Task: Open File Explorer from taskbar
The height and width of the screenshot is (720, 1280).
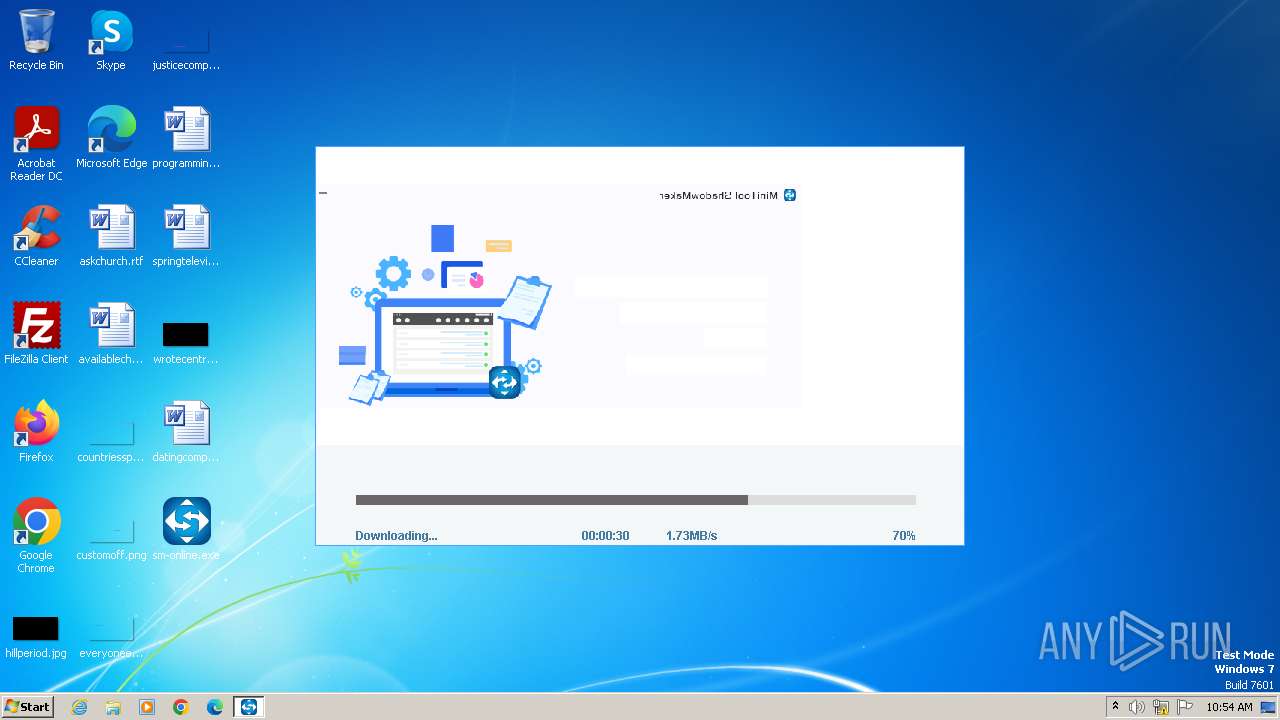Action: click(113, 707)
